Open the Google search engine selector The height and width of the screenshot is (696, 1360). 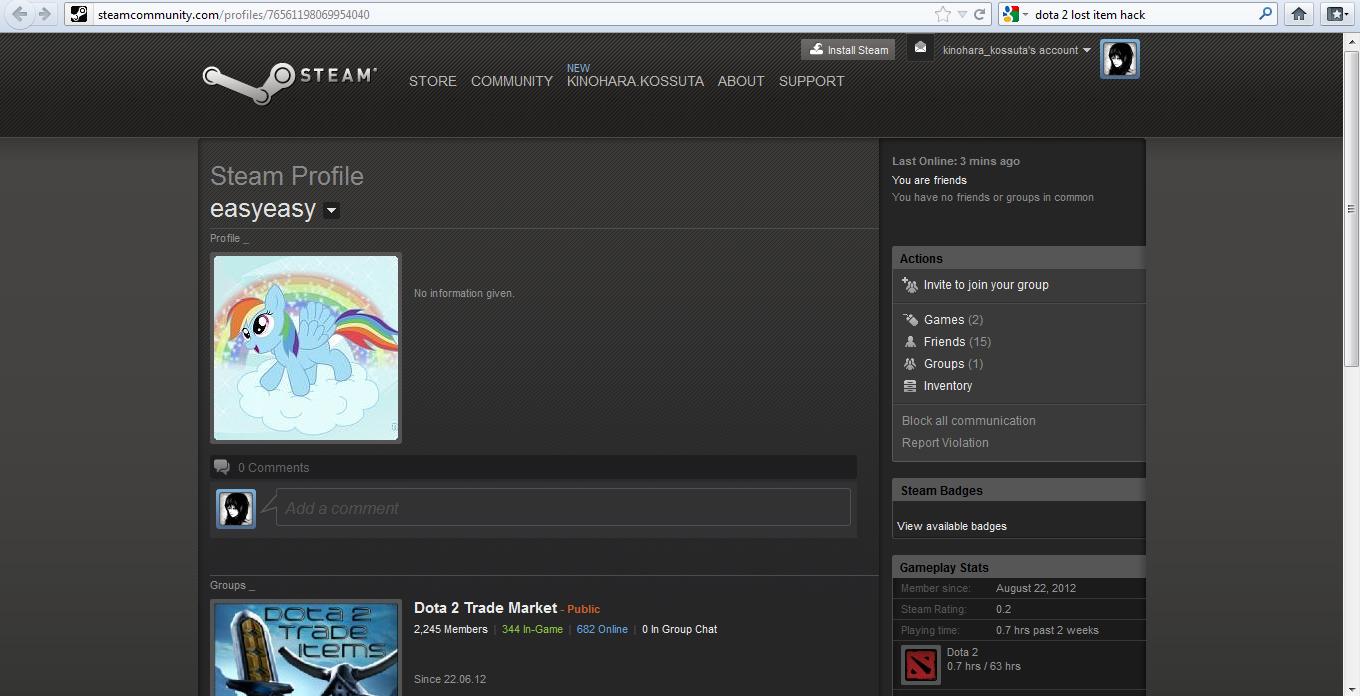tap(1016, 14)
